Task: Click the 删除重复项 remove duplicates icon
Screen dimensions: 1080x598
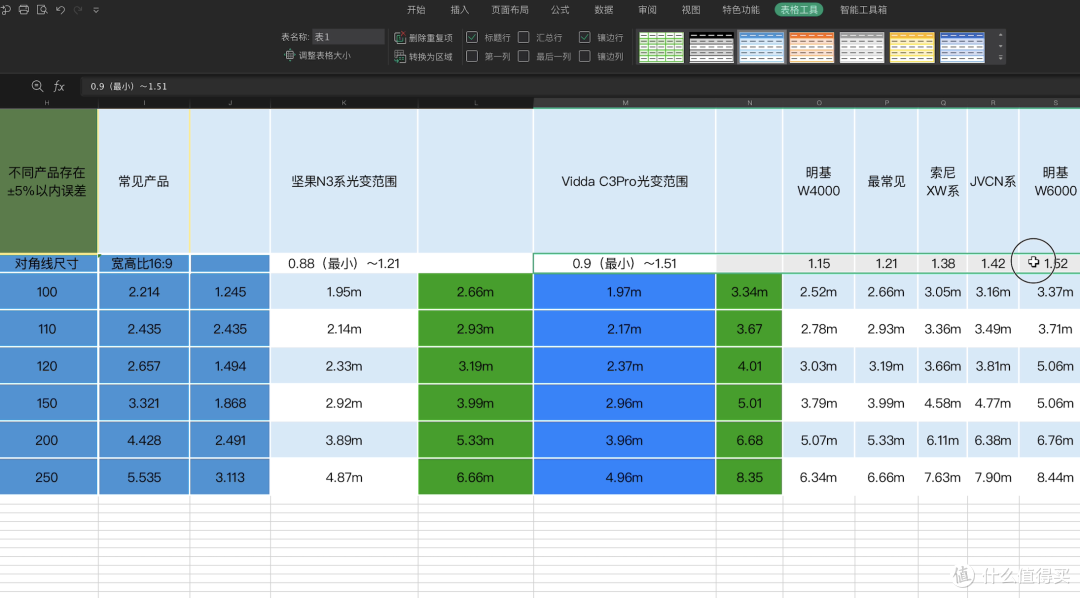Action: coord(399,37)
